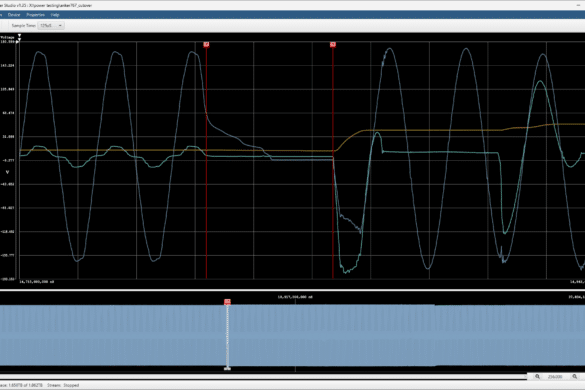
Task: Expand the Sample Time dropdown
Action: tap(51, 25)
